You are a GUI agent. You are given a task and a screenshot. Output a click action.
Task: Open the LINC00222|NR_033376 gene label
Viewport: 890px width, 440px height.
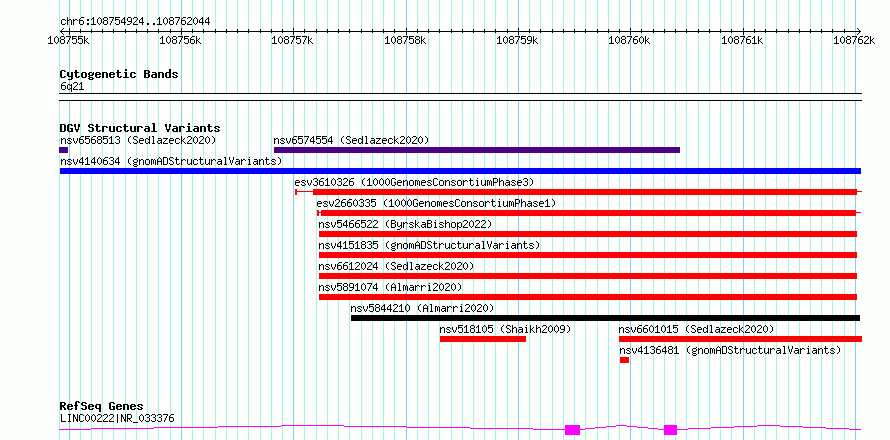tap(117, 419)
